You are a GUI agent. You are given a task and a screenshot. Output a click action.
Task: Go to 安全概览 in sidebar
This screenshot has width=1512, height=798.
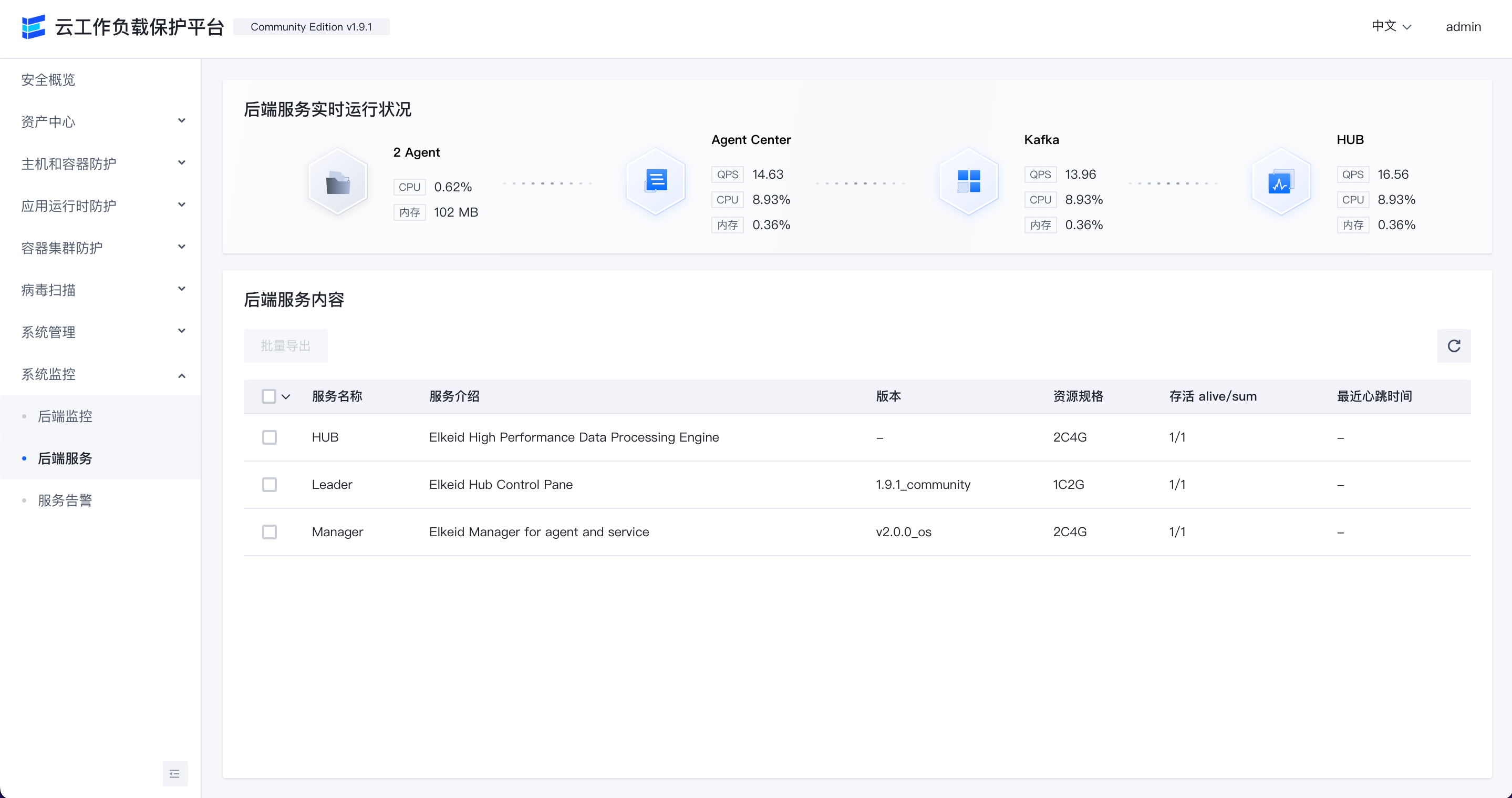pyautogui.click(x=48, y=80)
